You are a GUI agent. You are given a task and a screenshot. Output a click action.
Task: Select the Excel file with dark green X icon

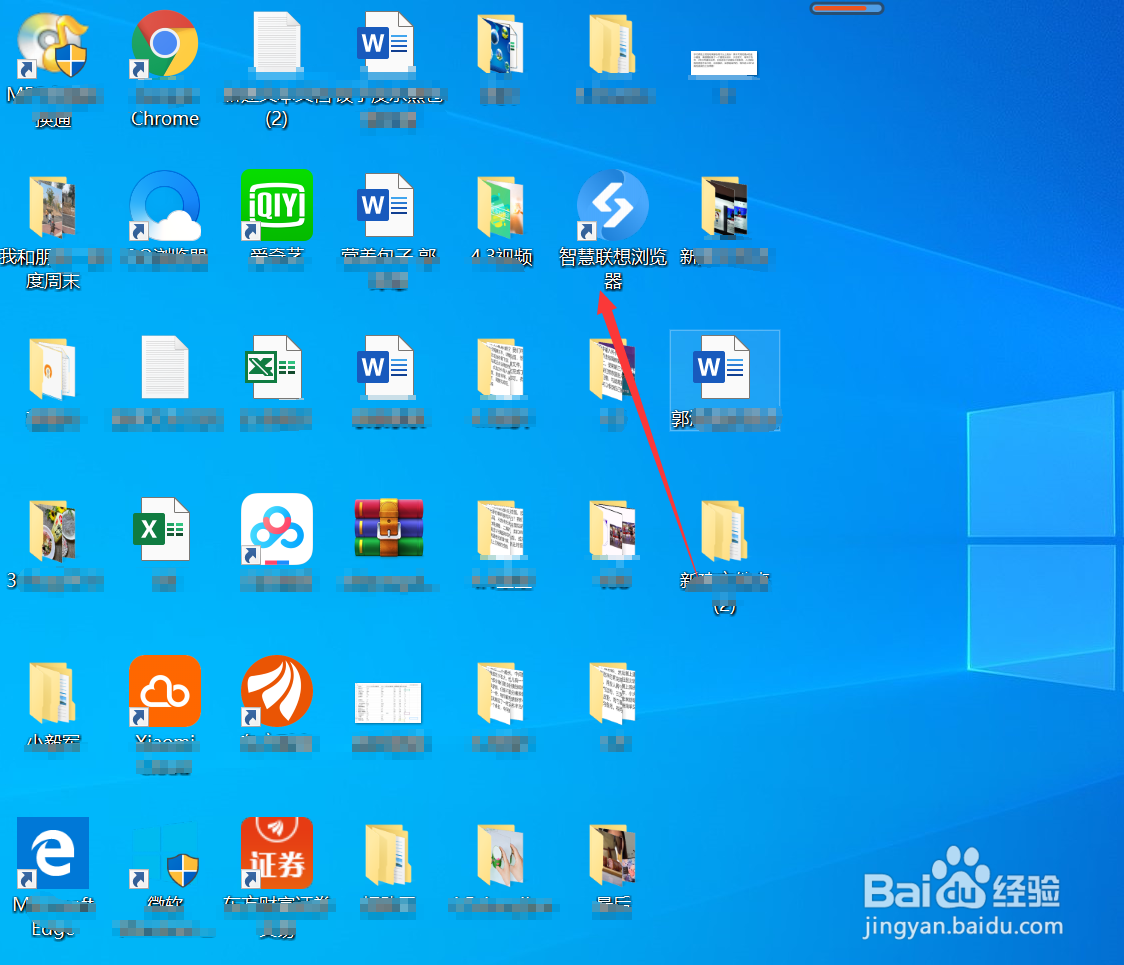(162, 529)
